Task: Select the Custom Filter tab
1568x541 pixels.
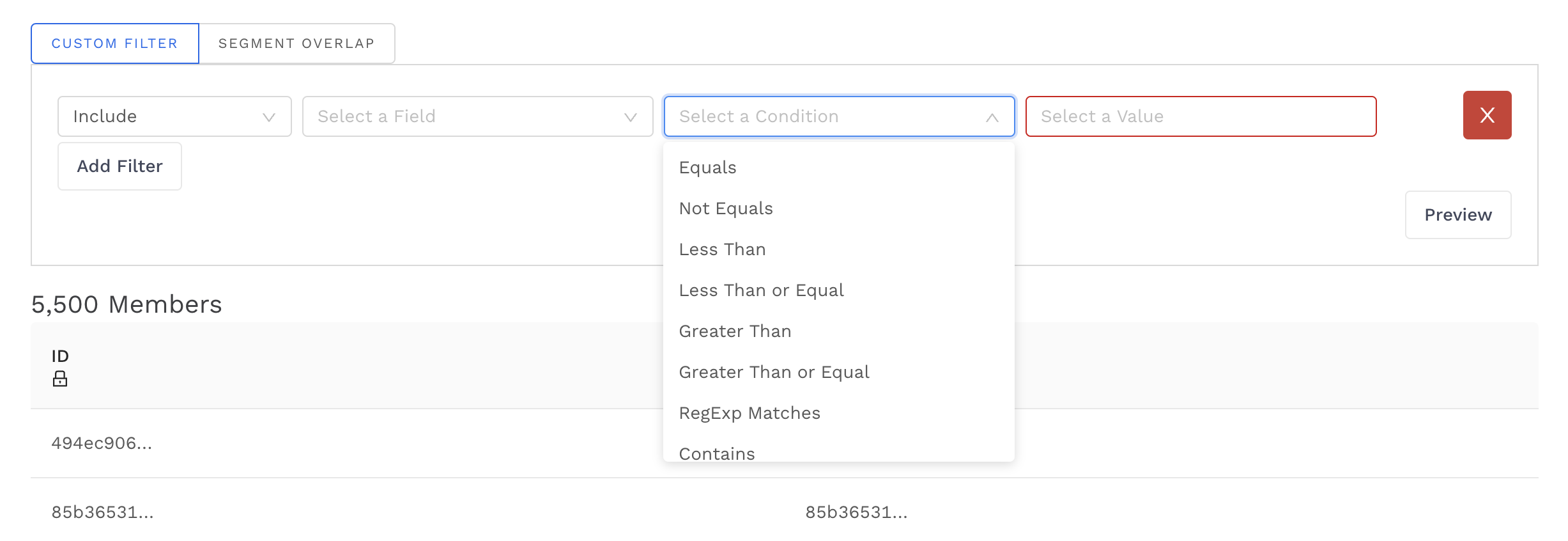Action: pyautogui.click(x=115, y=43)
